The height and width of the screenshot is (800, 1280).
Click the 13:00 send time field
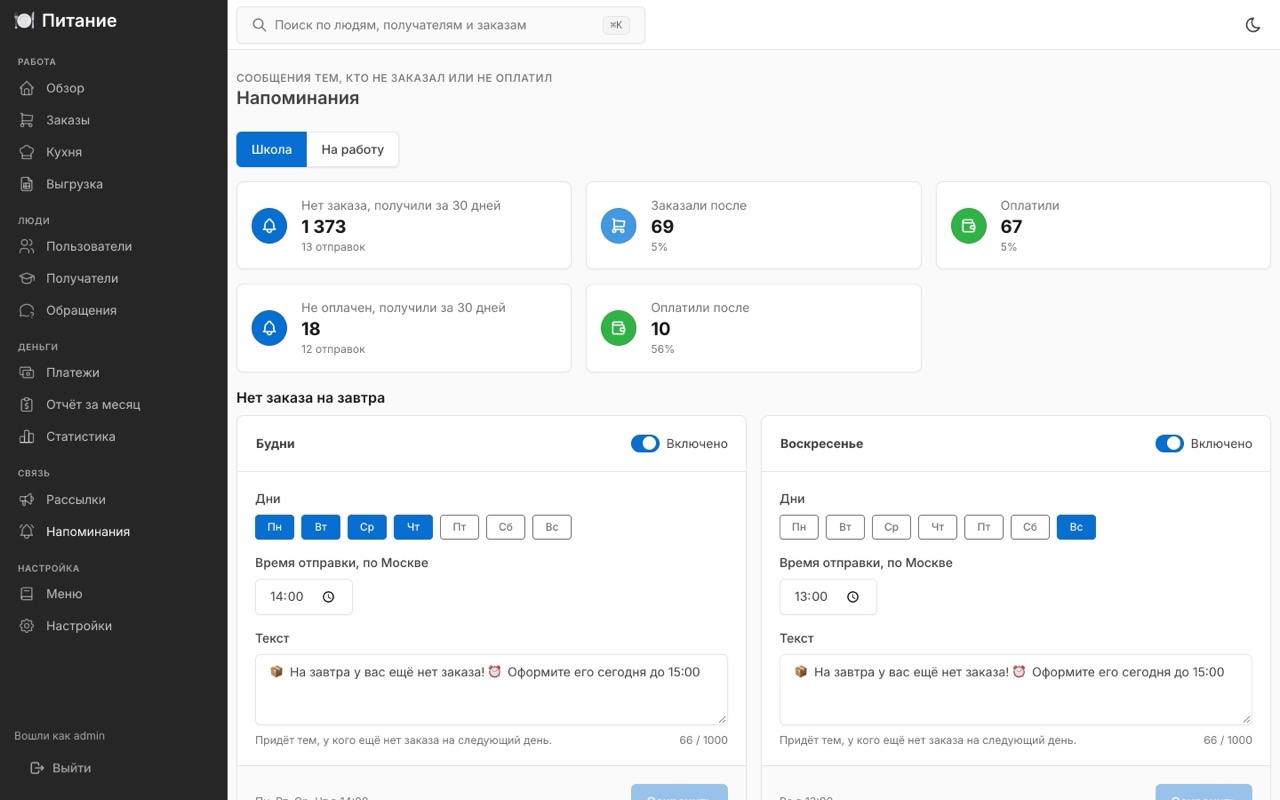click(x=828, y=597)
